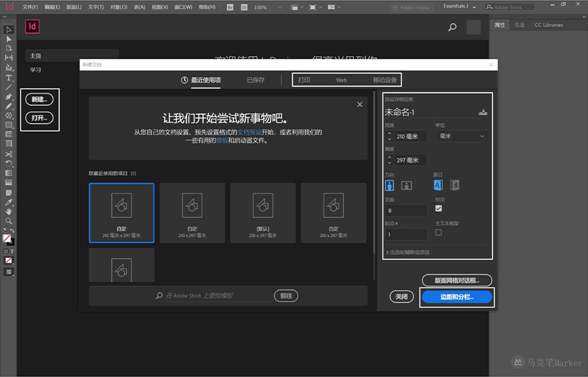
Task: Click the width stepper arrows
Action: tap(389, 136)
